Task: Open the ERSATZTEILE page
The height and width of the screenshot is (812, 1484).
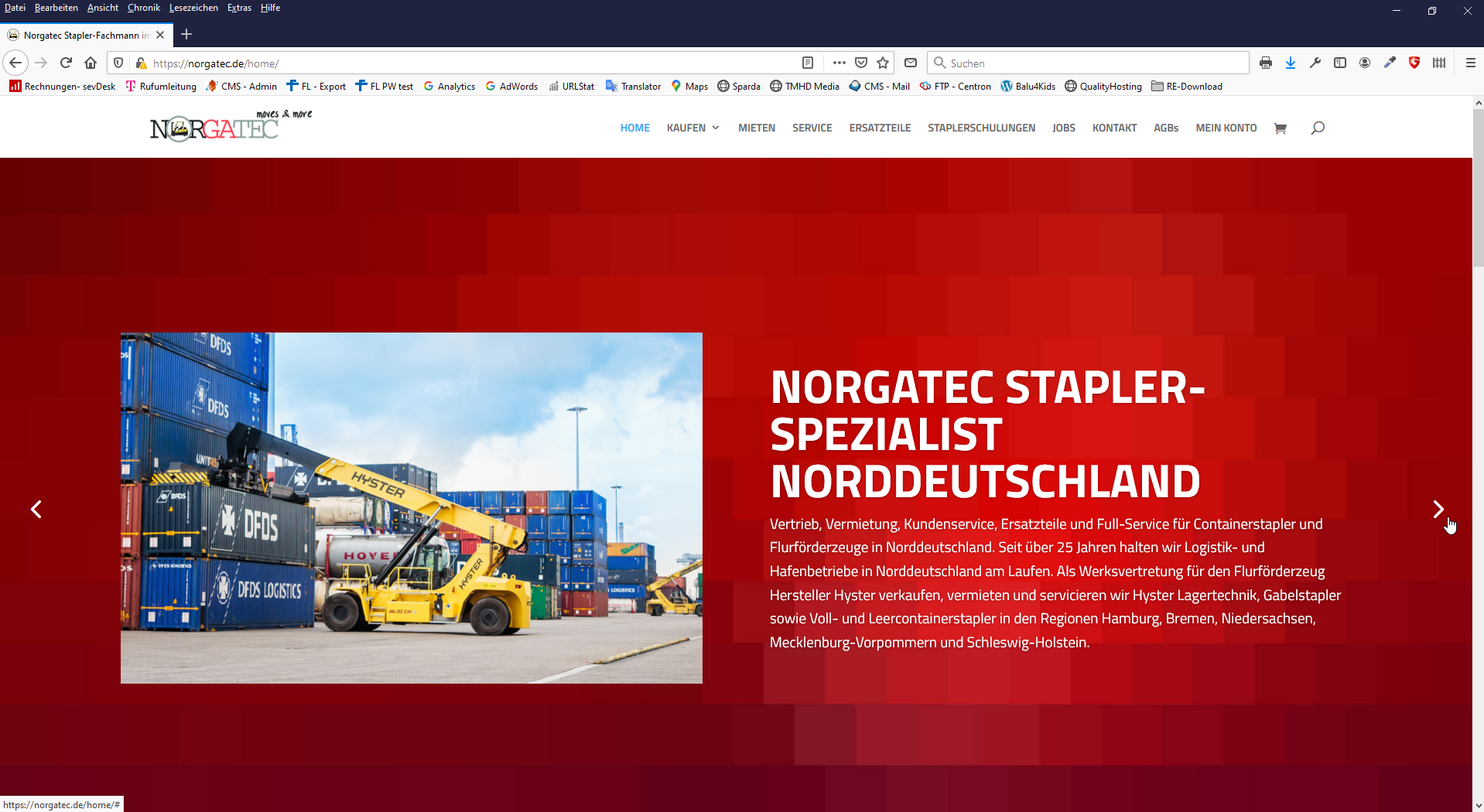Action: pos(880,128)
